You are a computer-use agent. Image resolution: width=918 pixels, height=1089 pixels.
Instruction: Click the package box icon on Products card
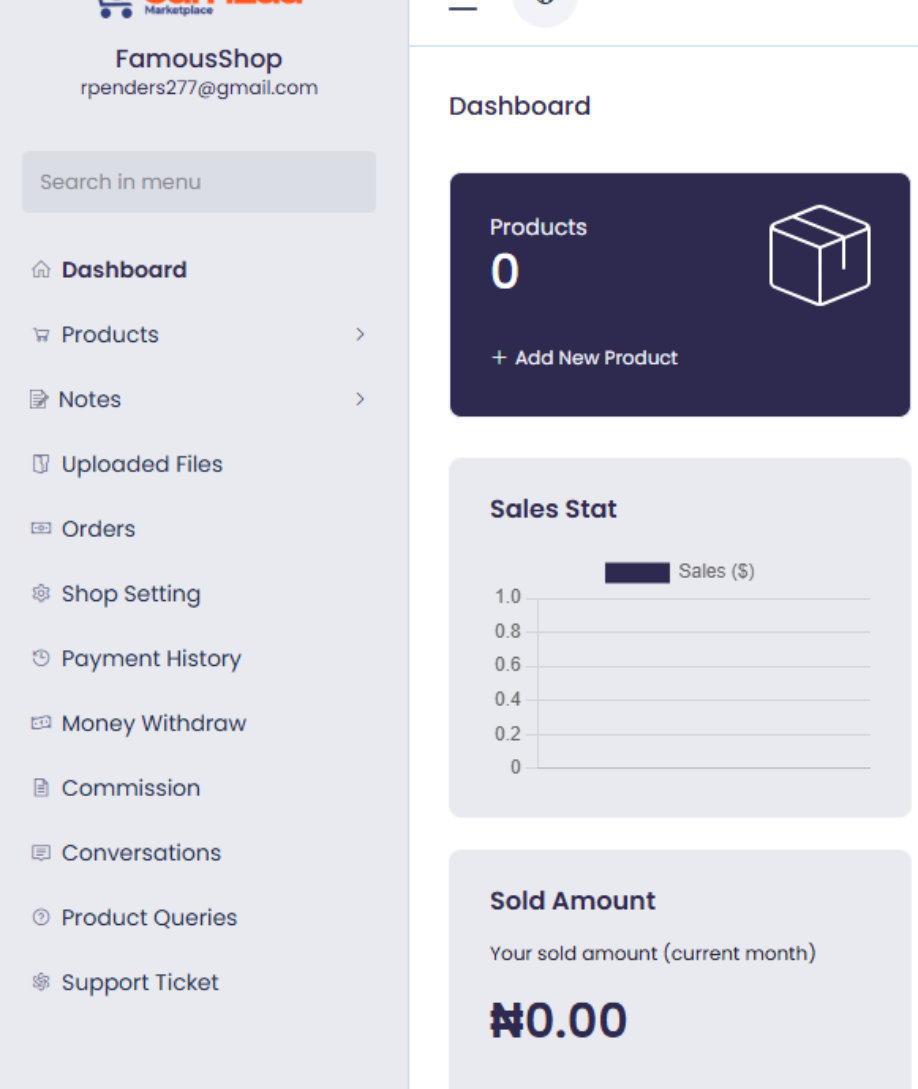tap(819, 255)
